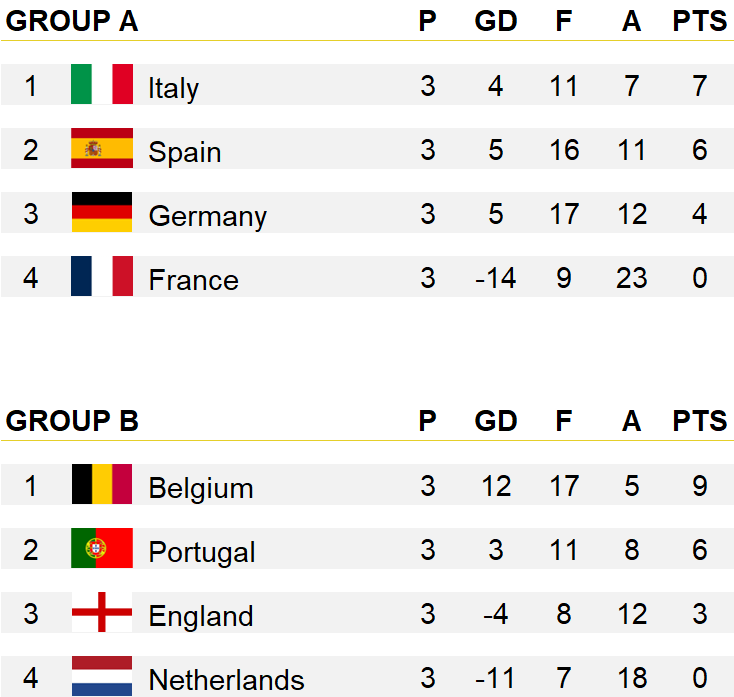This screenshot has width=734, height=697.
Task: Click the France flag icon
Action: click(102, 276)
